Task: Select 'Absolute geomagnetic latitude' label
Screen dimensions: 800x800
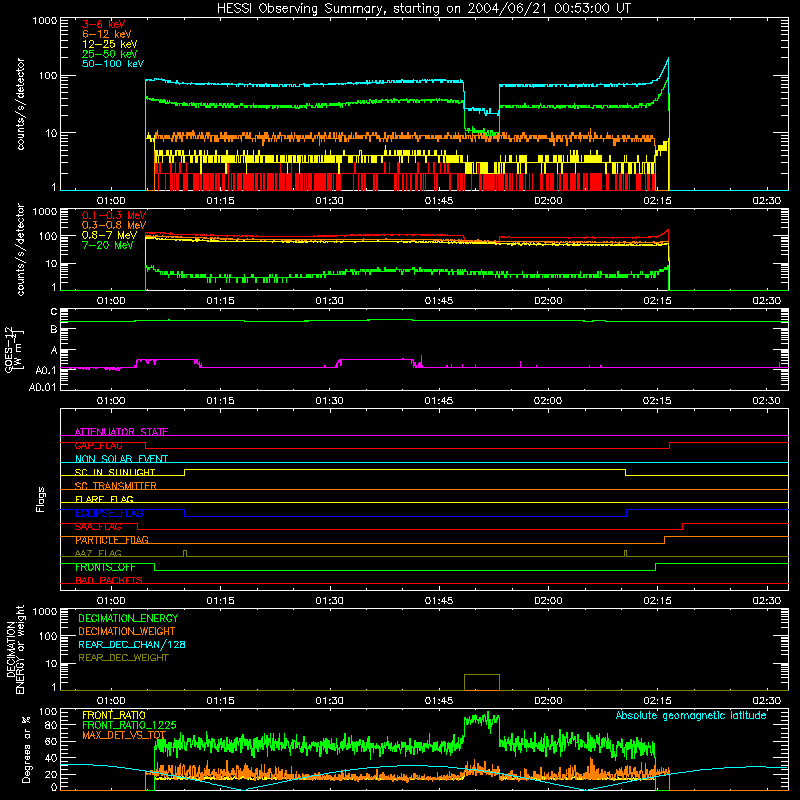Action: tap(691, 715)
